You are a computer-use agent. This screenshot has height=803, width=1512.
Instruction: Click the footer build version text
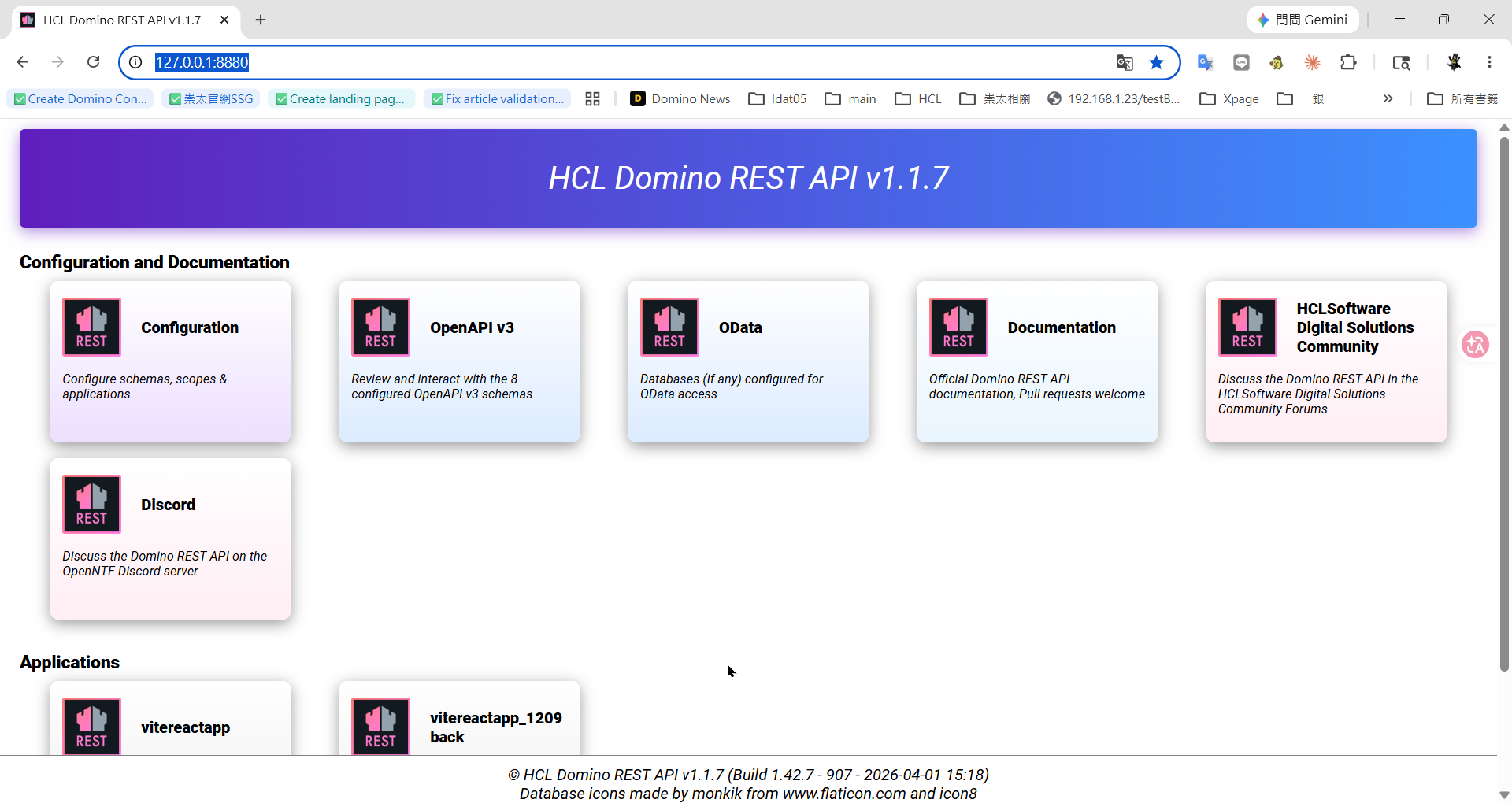click(748, 775)
